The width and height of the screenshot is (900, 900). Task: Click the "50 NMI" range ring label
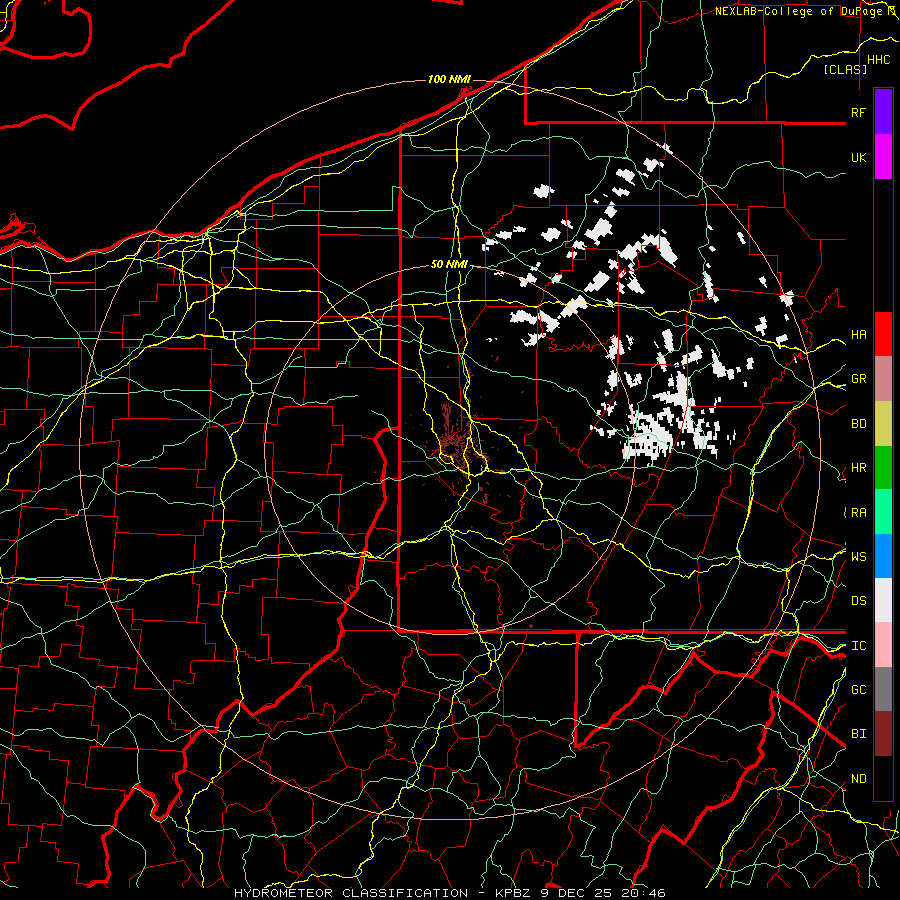449,264
